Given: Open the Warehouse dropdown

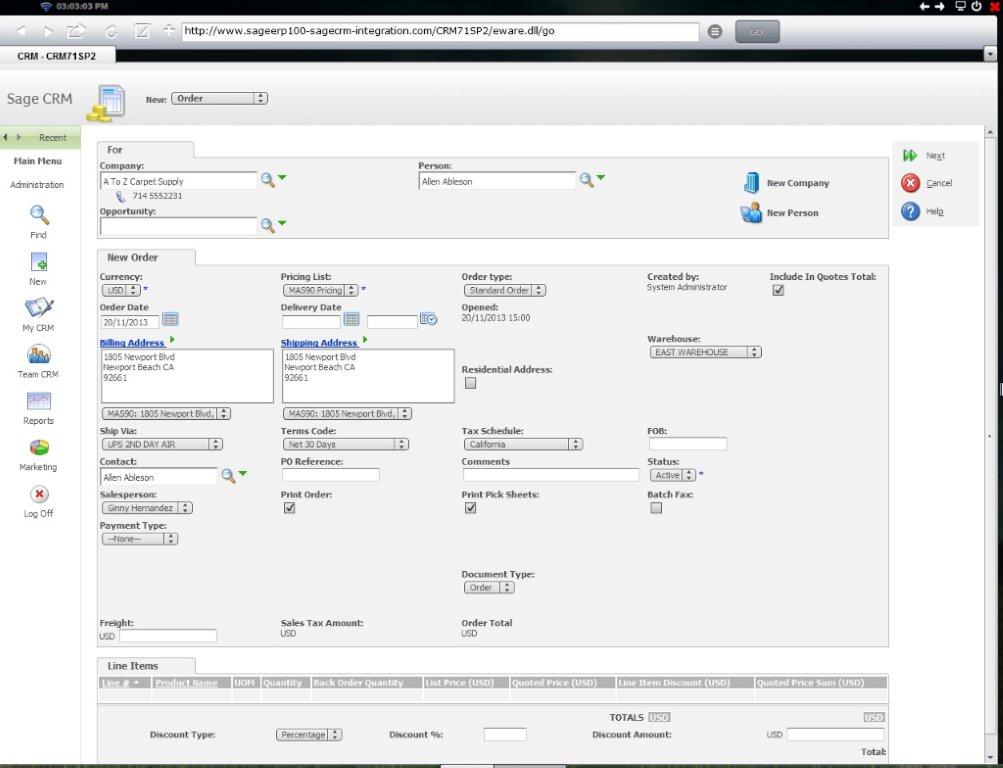Looking at the screenshot, I should (706, 352).
